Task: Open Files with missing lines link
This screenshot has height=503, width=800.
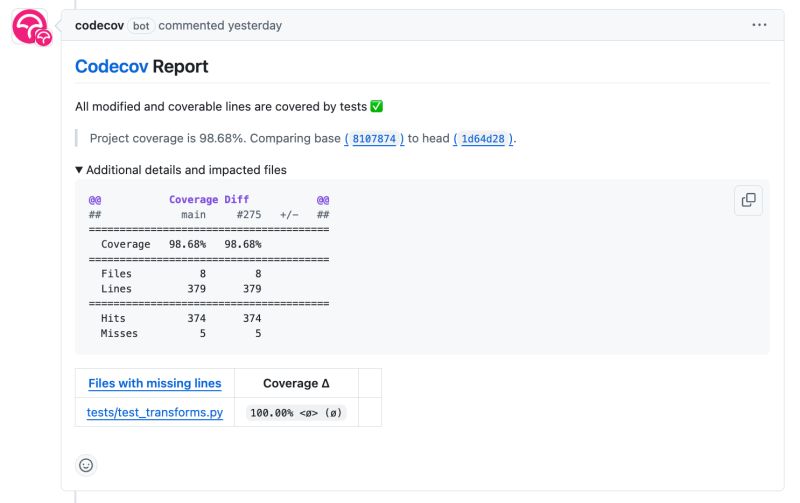Action: coord(155,383)
